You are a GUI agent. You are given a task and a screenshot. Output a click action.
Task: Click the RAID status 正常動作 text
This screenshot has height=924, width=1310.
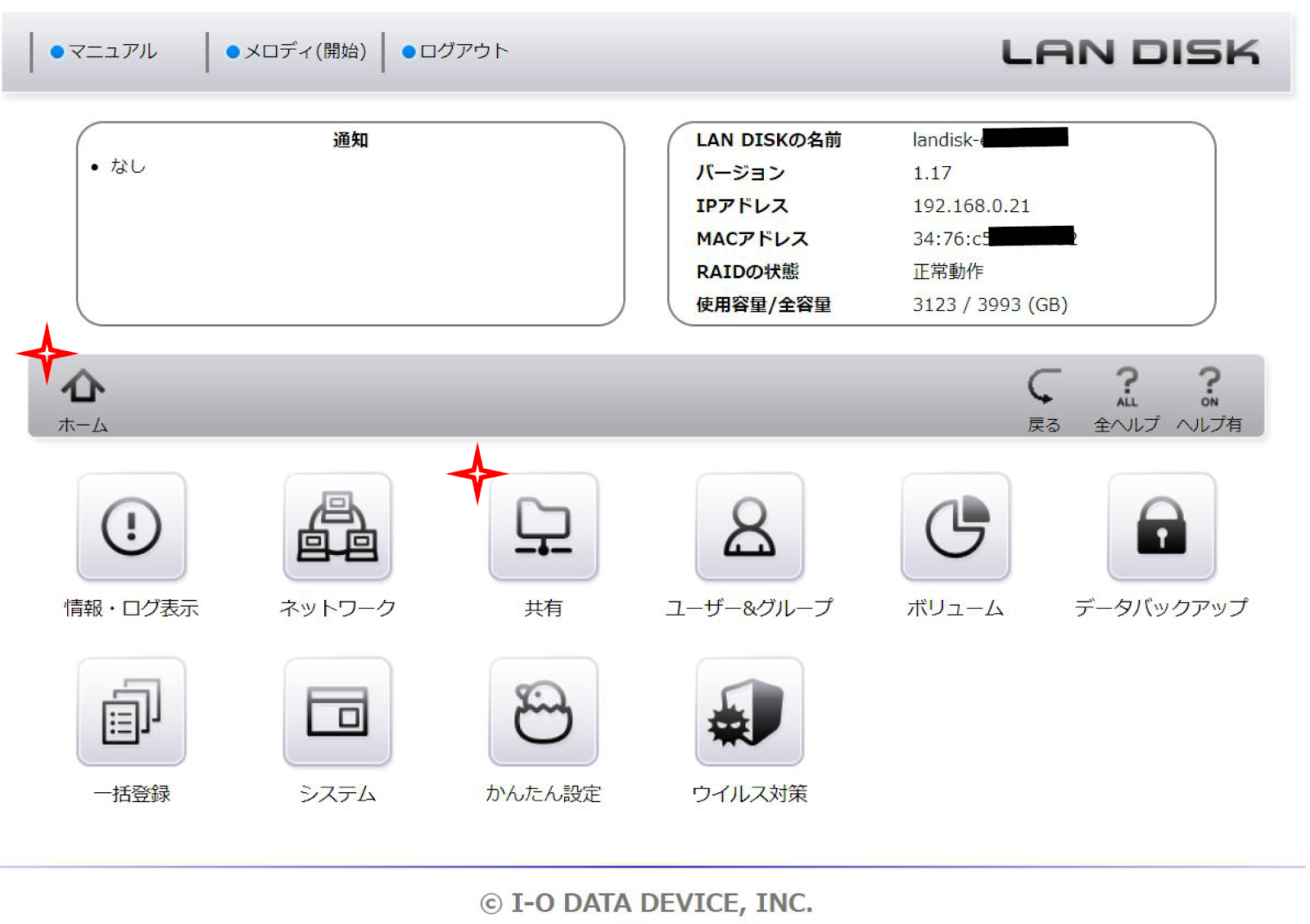(x=948, y=271)
